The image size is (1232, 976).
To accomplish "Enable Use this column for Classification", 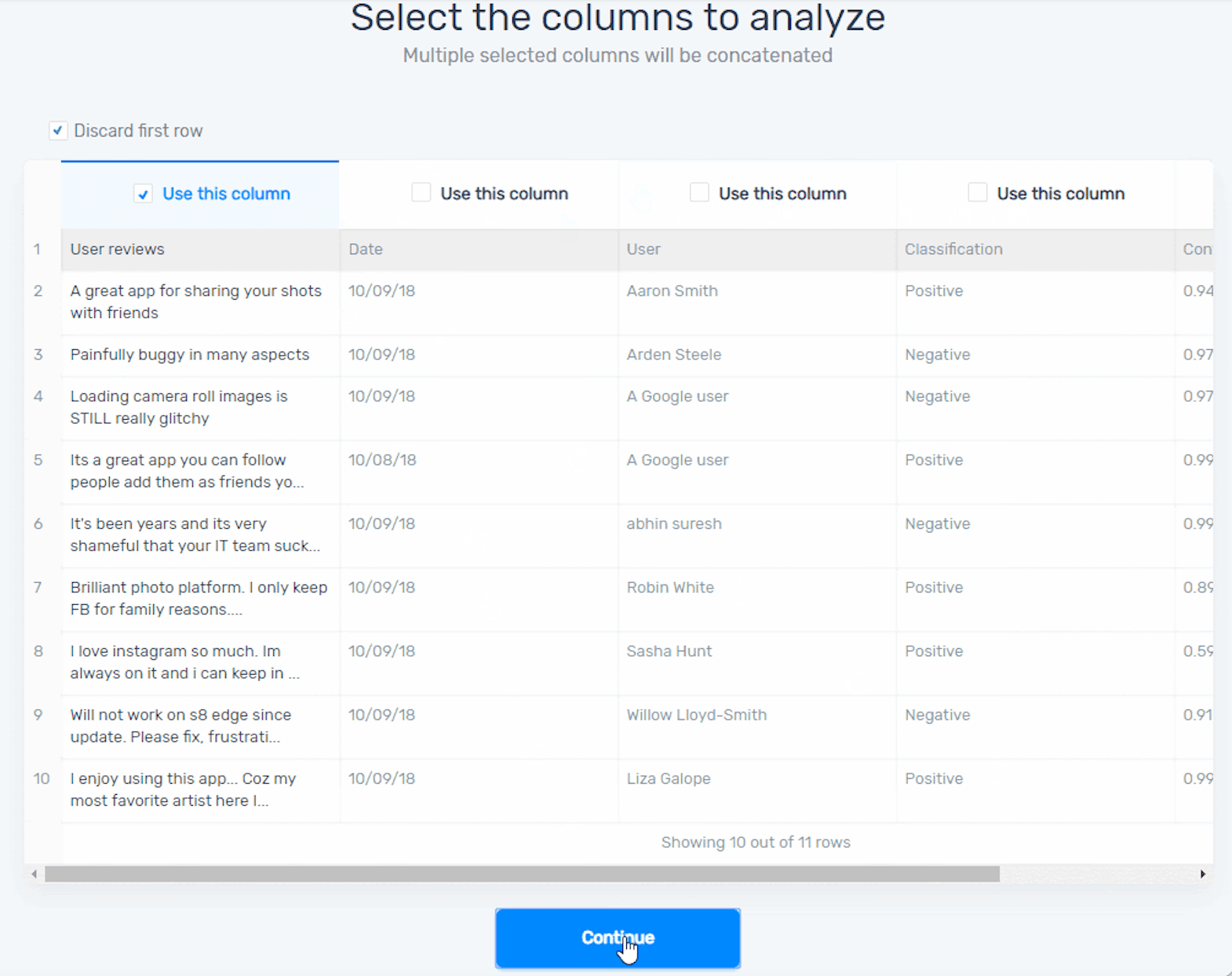I will [x=977, y=193].
